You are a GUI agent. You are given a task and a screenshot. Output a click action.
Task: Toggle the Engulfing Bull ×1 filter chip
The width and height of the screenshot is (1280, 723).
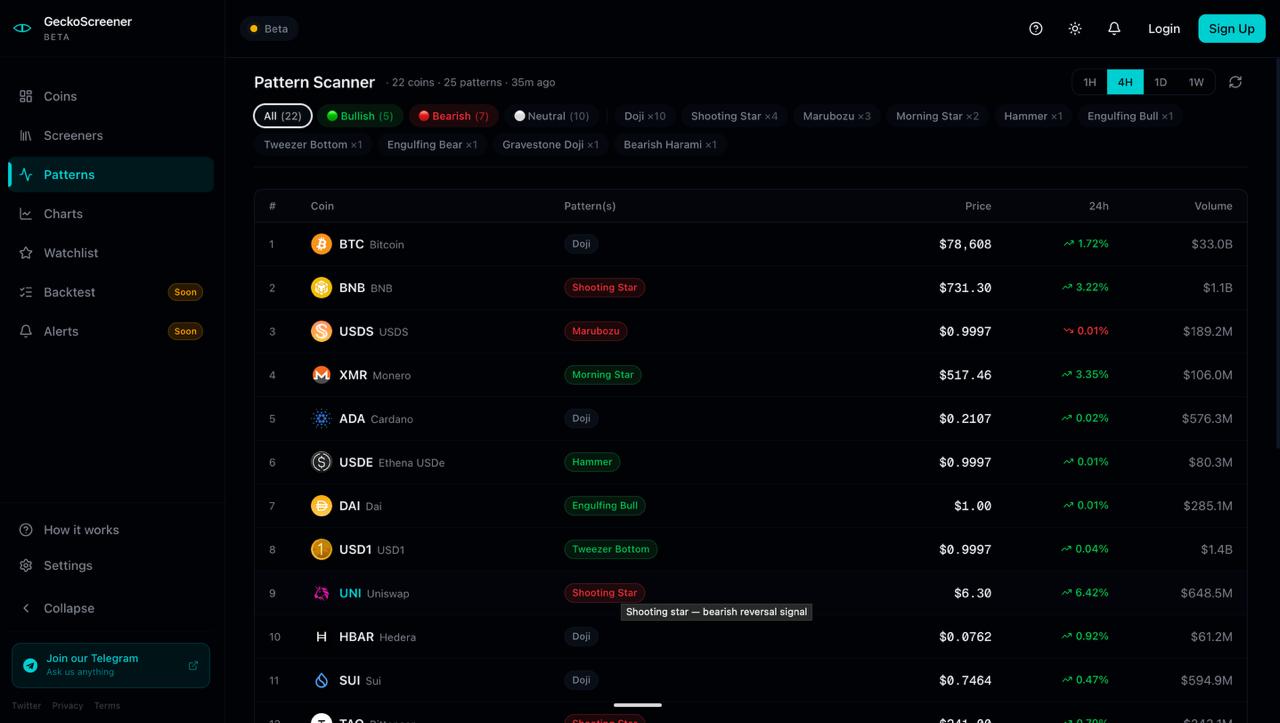tap(1130, 116)
